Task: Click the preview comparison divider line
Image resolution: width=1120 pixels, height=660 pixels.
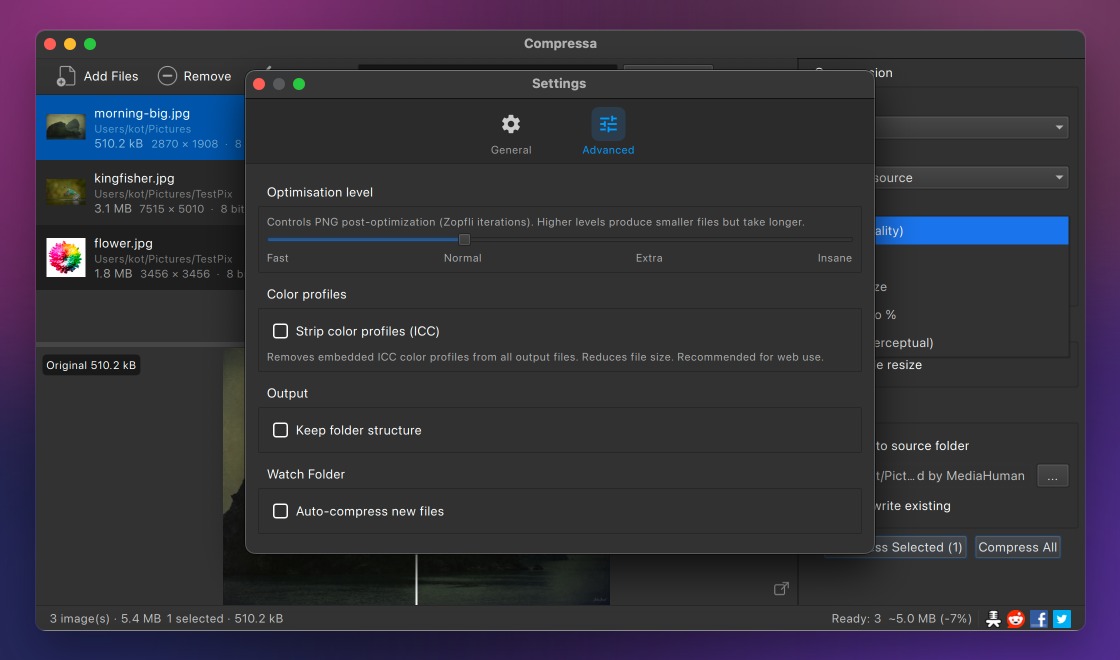Action: click(416, 579)
